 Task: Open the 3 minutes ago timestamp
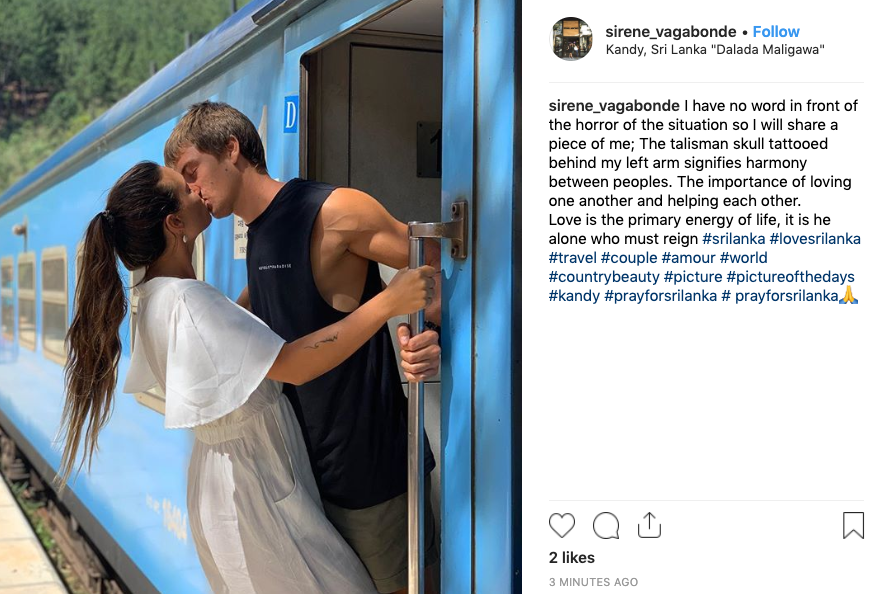click(x=593, y=582)
